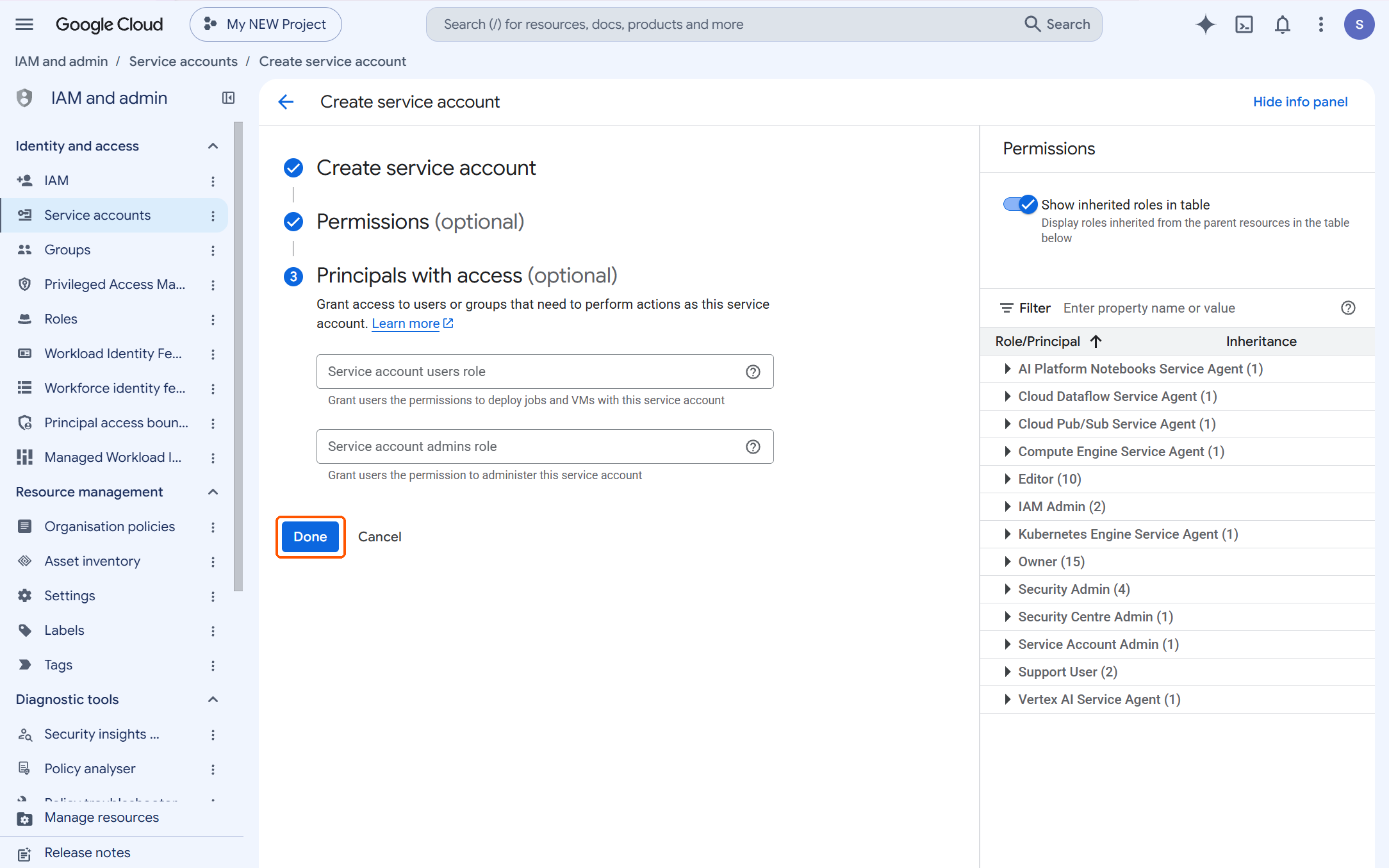Open the three-dot menu next to Tags

(x=213, y=666)
